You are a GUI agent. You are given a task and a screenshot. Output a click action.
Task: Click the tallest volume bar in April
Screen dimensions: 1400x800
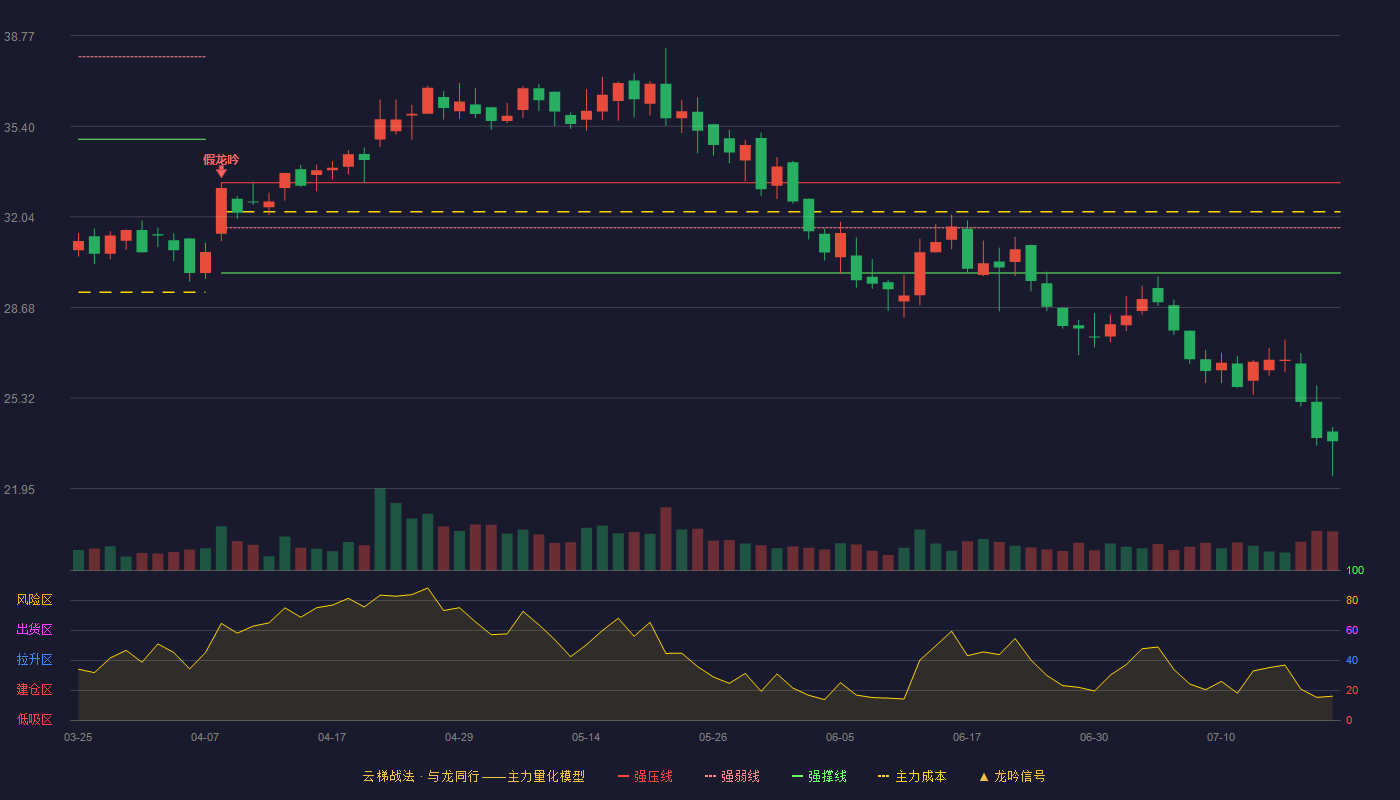pos(380,529)
